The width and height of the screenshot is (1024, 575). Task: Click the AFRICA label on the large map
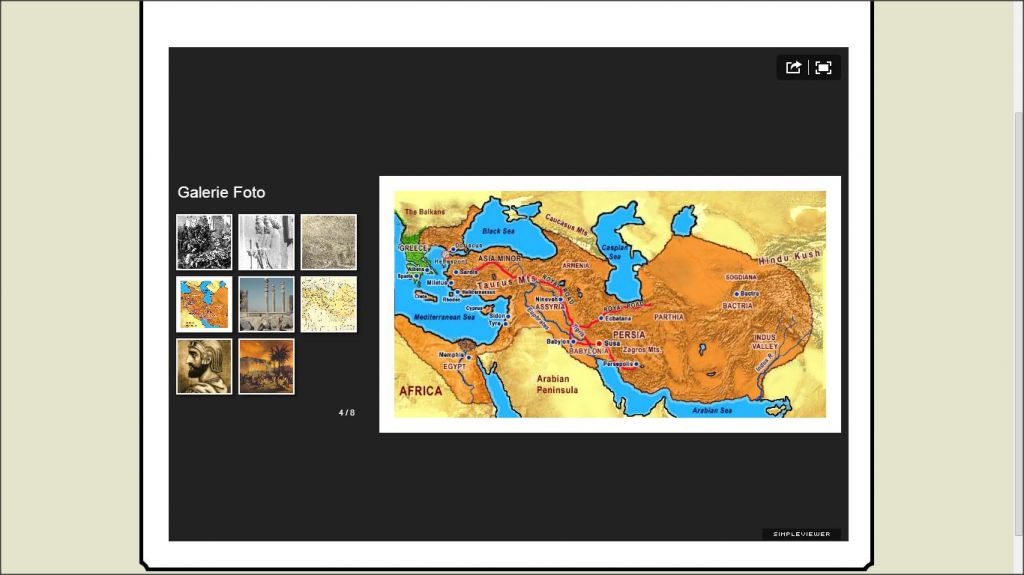click(x=421, y=390)
